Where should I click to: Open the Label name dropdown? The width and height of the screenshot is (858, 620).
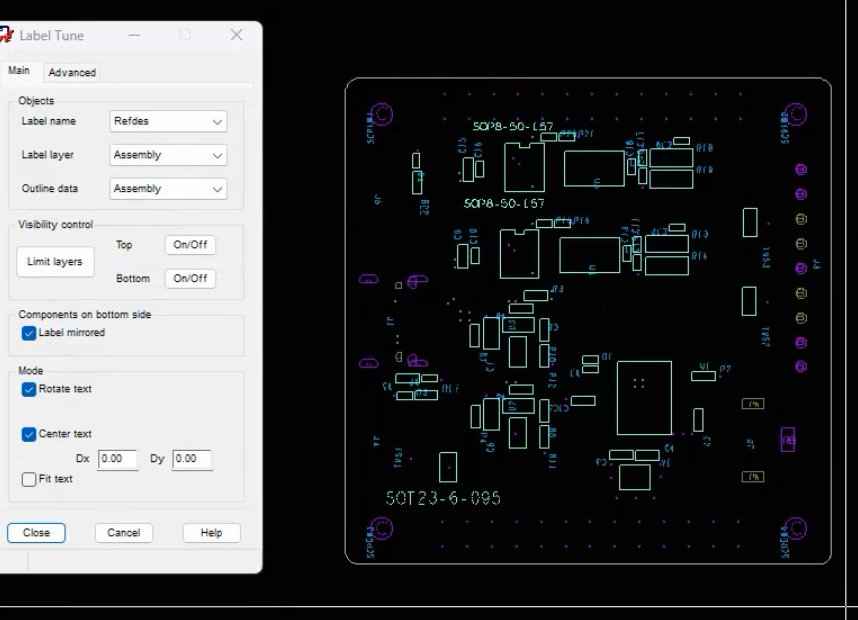(x=168, y=121)
